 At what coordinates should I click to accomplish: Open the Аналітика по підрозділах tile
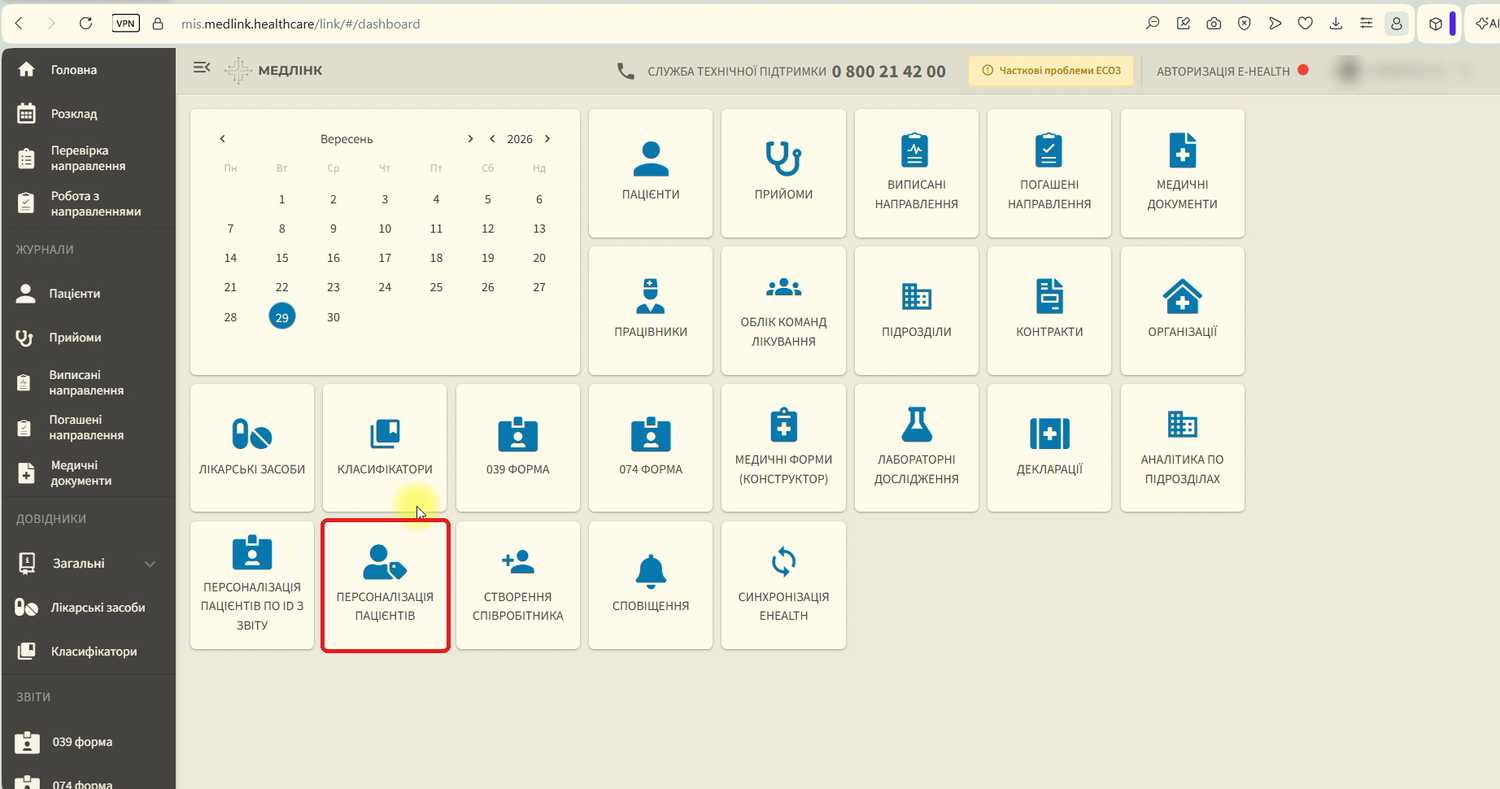coord(1182,448)
